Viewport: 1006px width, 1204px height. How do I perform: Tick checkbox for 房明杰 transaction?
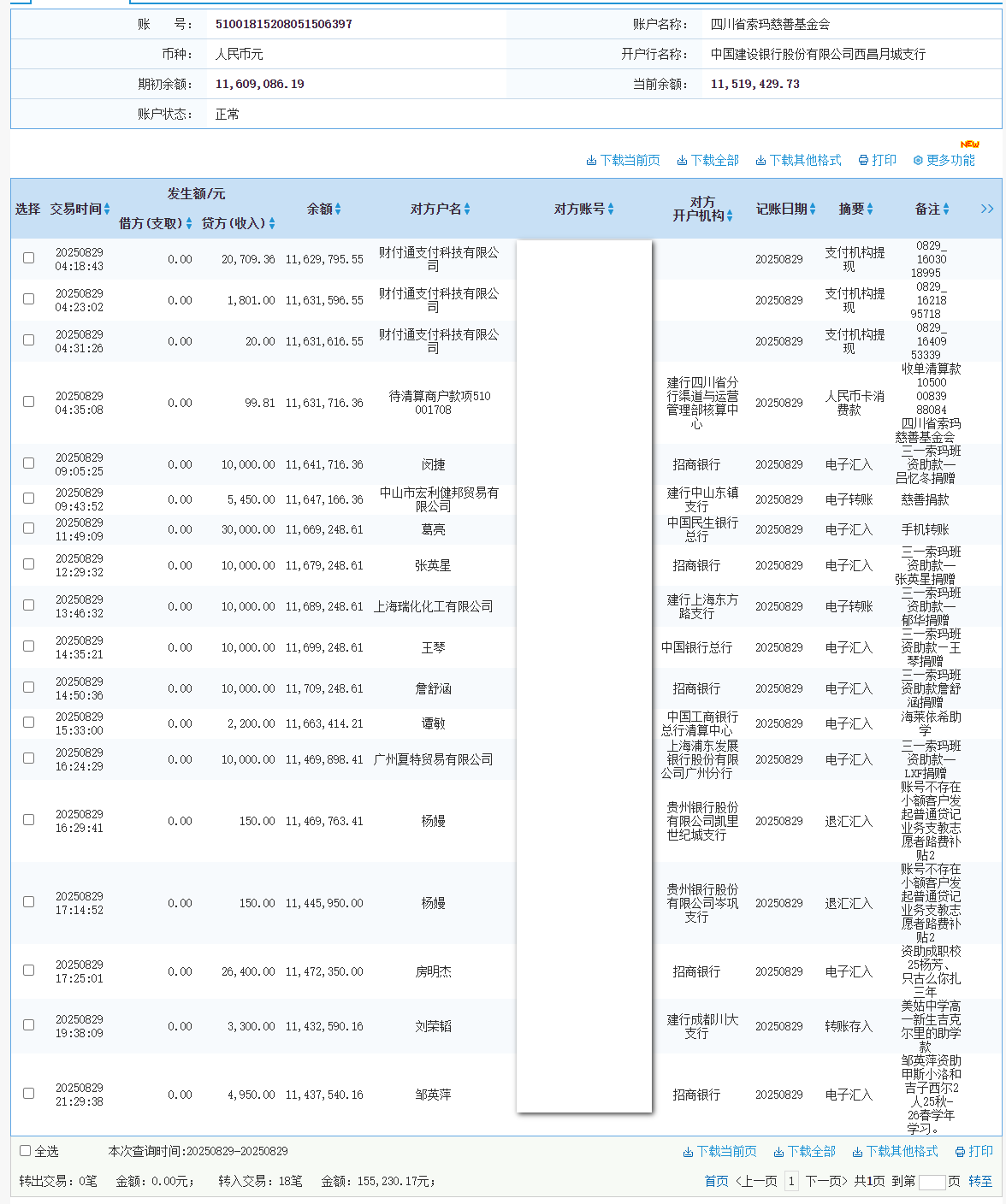(x=29, y=971)
